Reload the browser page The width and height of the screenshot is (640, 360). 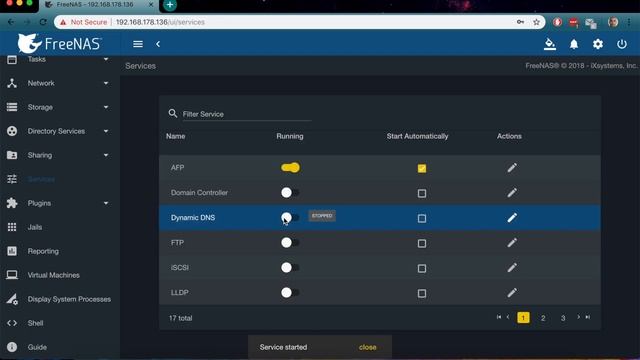(43, 22)
